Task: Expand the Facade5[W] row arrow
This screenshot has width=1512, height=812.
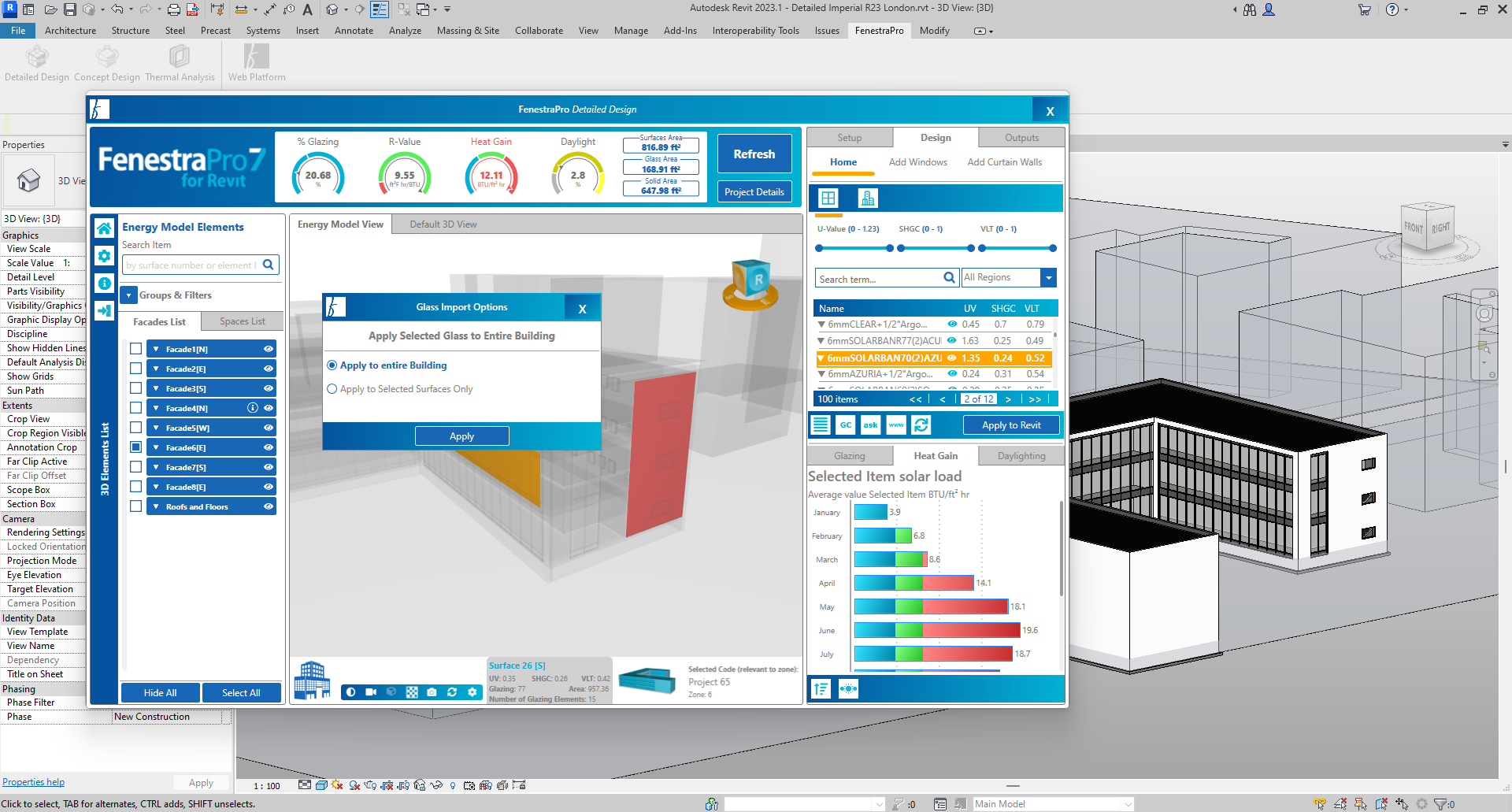Action: click(156, 428)
